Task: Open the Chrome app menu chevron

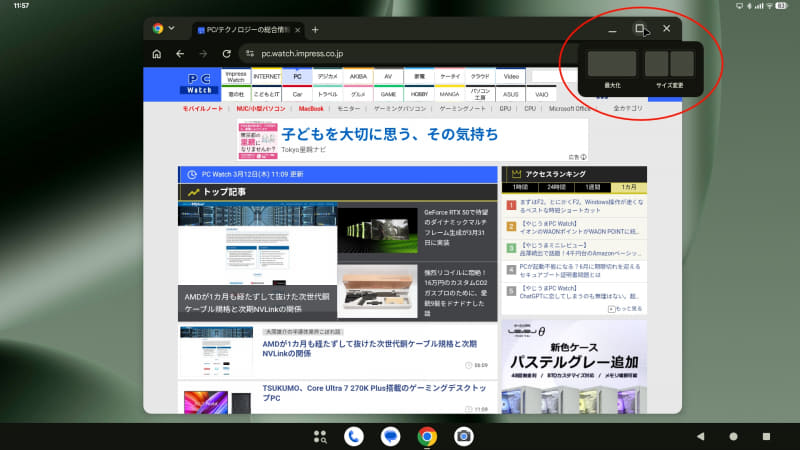Action: pyautogui.click(x=171, y=28)
